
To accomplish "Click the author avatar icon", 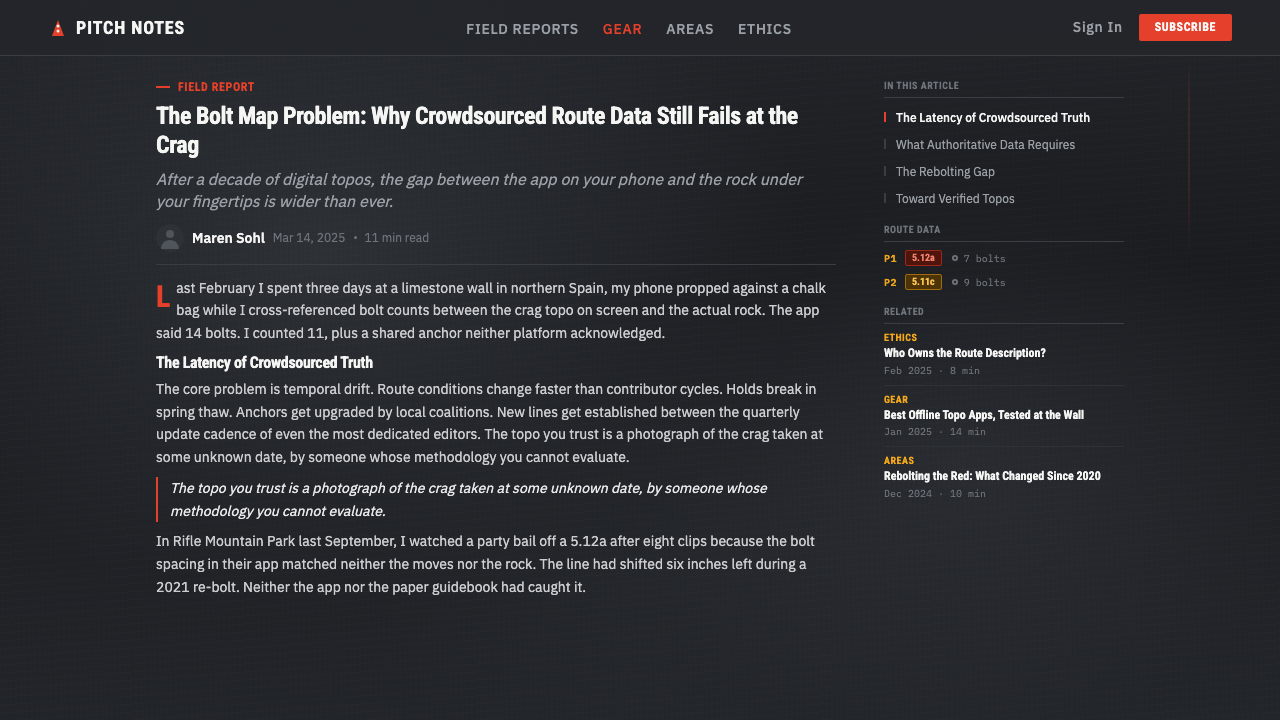I will click(170, 238).
